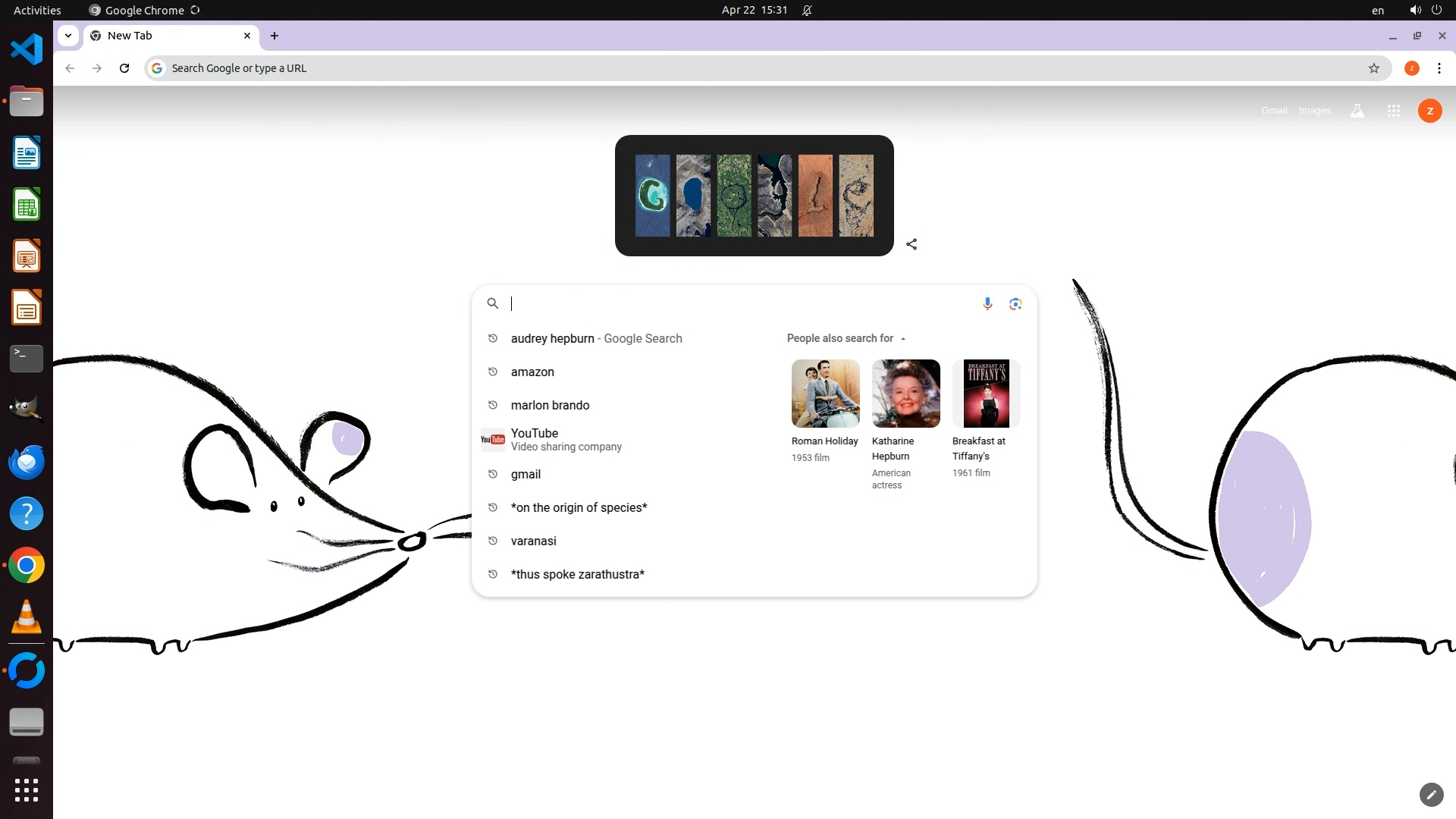Viewport: 1456px width, 819px height.
Task: Launch Visual Studio Code from dock
Action: tap(27, 50)
